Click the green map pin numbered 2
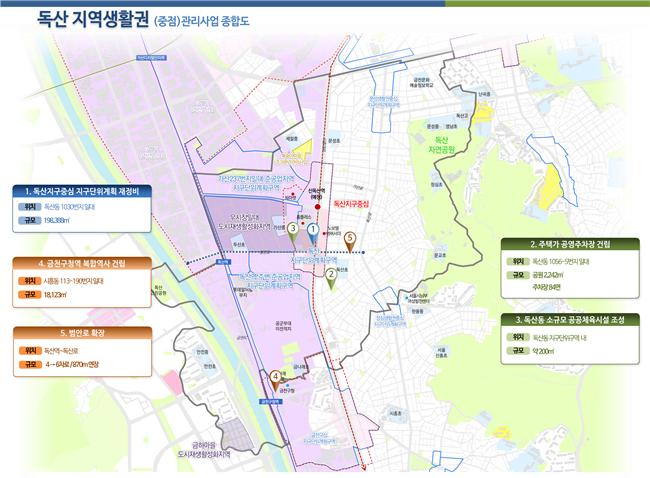 [x=331, y=278]
